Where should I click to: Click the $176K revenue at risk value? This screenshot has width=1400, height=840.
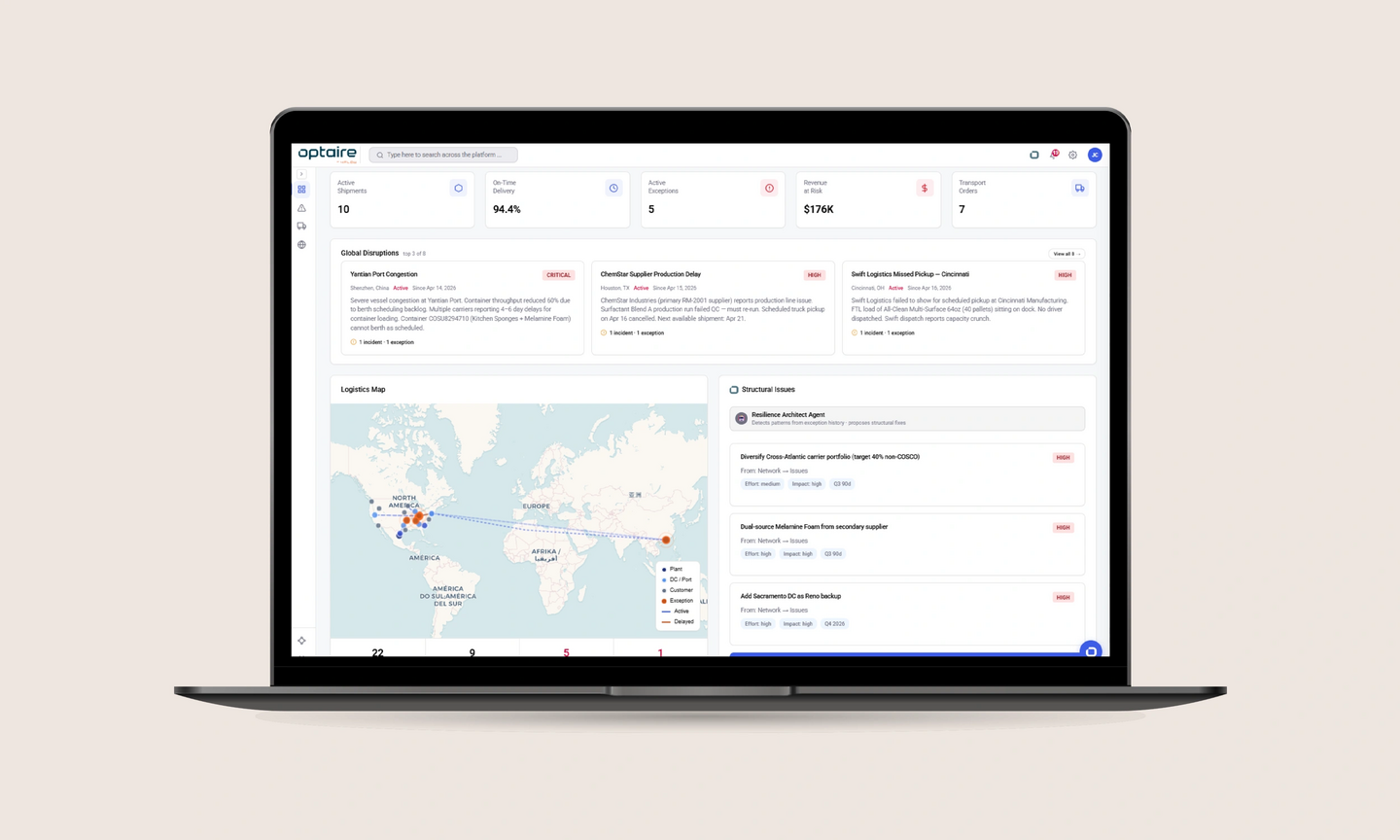click(x=819, y=209)
